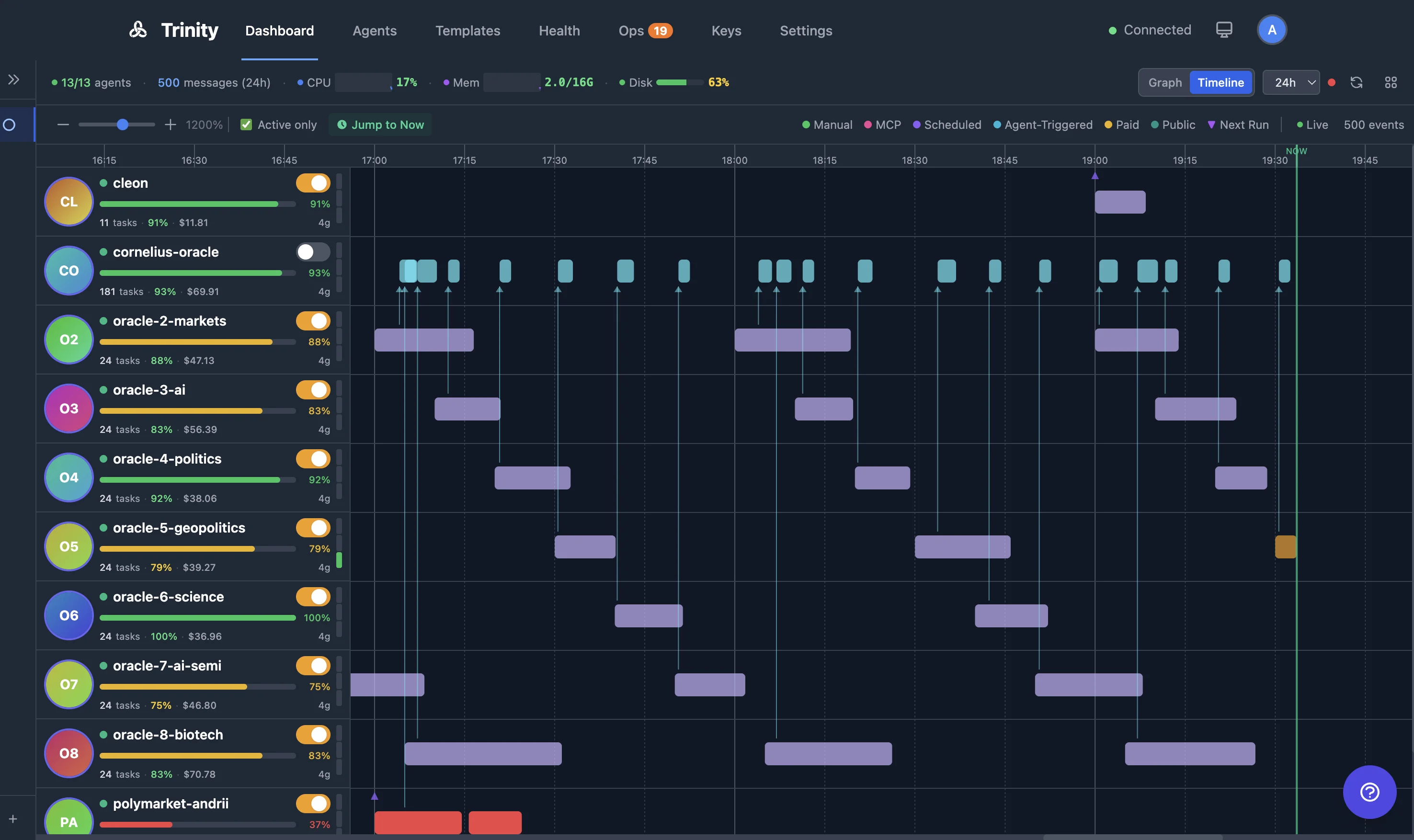Click the polymarket-andrii agent name
Viewport: 1414px width, 840px height.
click(171, 803)
